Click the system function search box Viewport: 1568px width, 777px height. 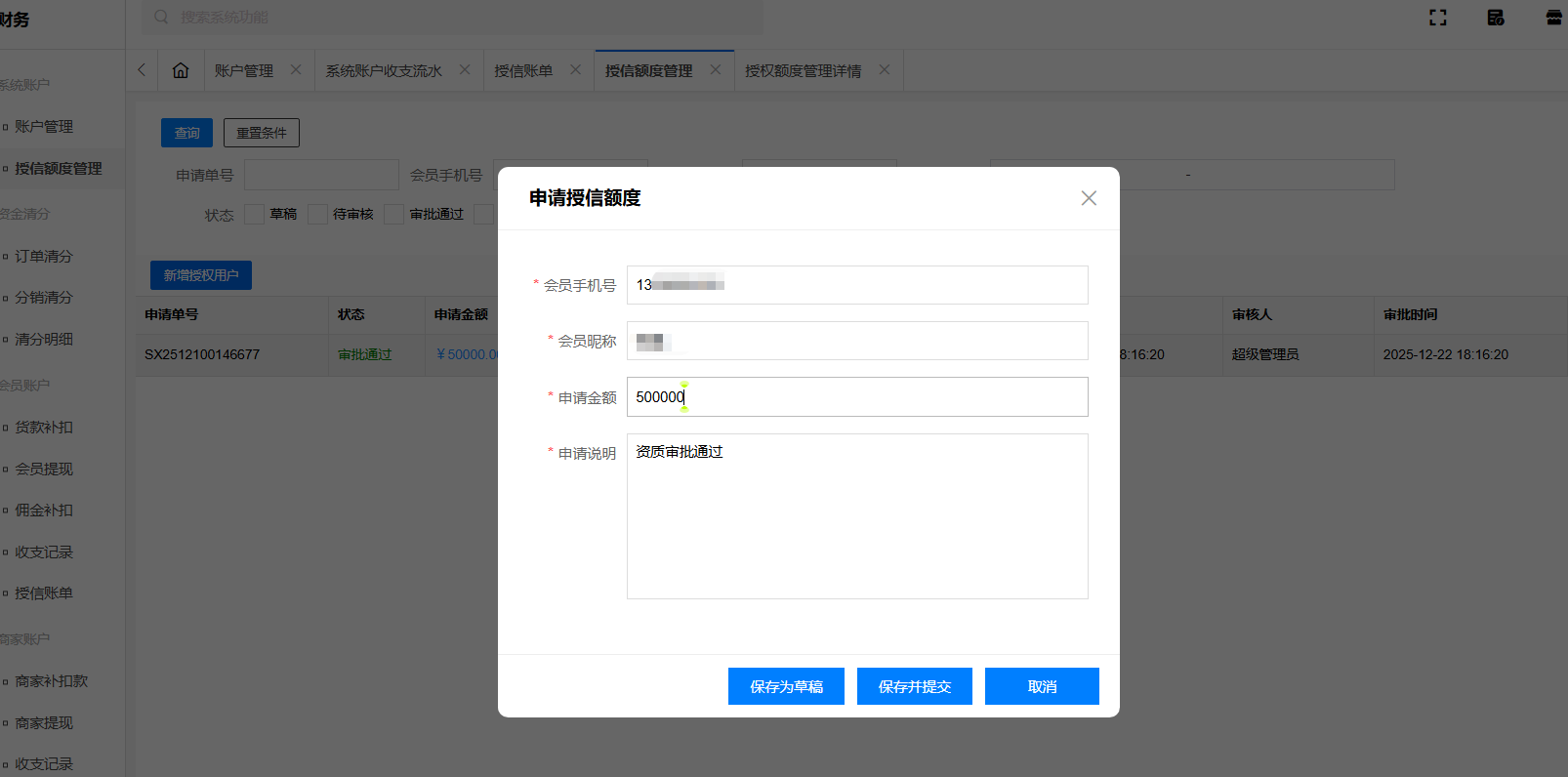click(452, 17)
